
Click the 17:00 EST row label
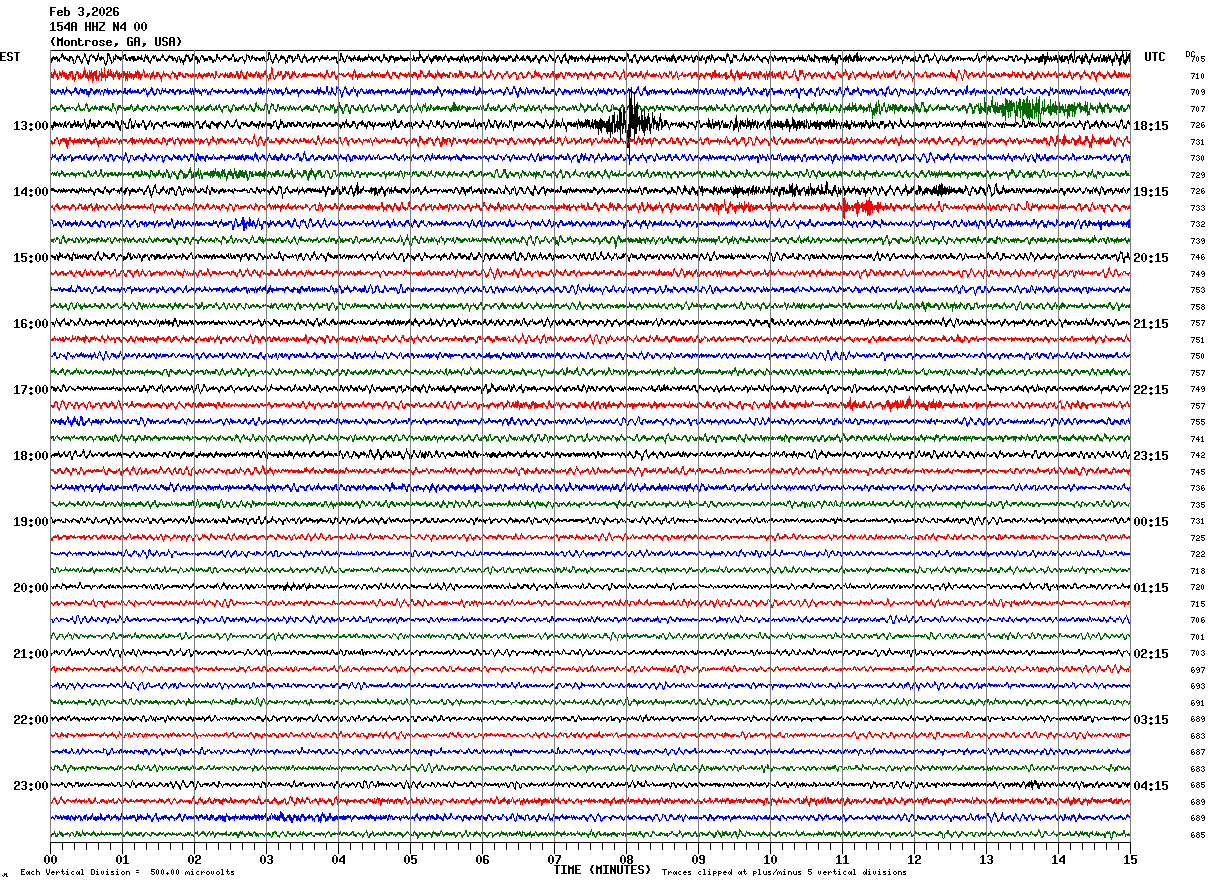(x=31, y=390)
